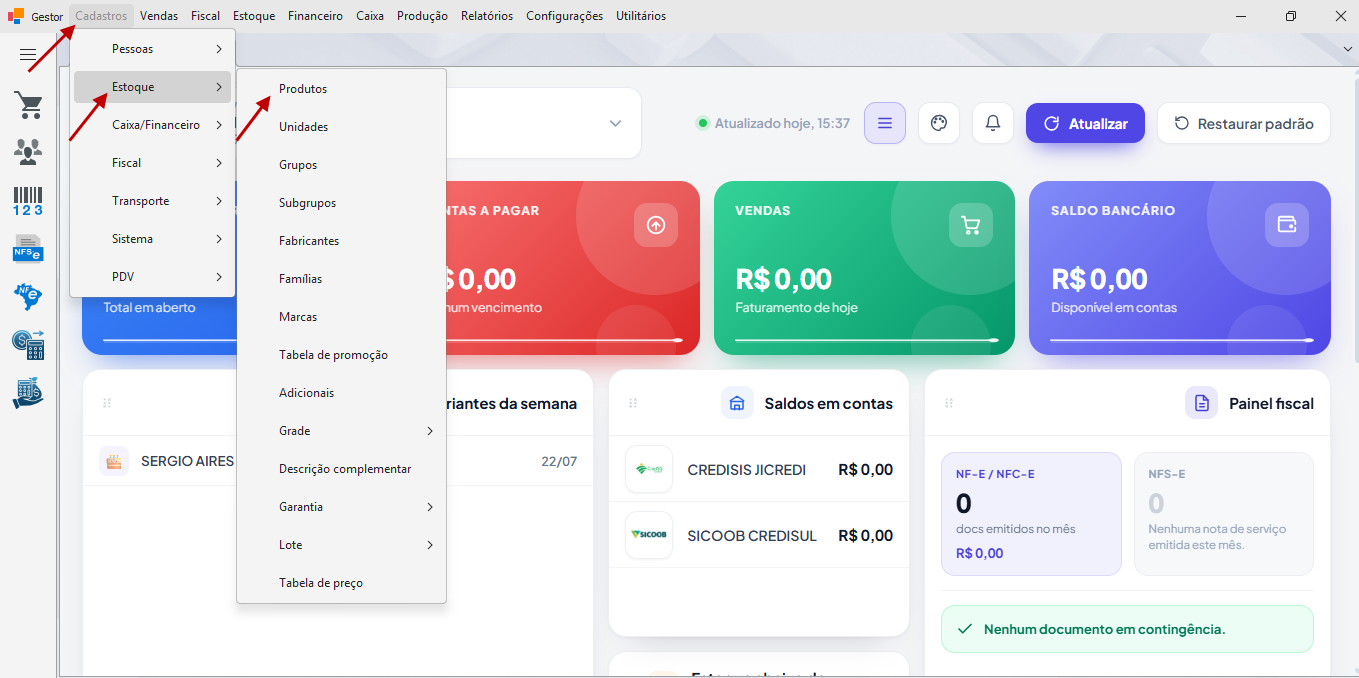Click drag handle of Painel fiscal panel
Image resolution: width=1359 pixels, height=678 pixels.
(949, 403)
